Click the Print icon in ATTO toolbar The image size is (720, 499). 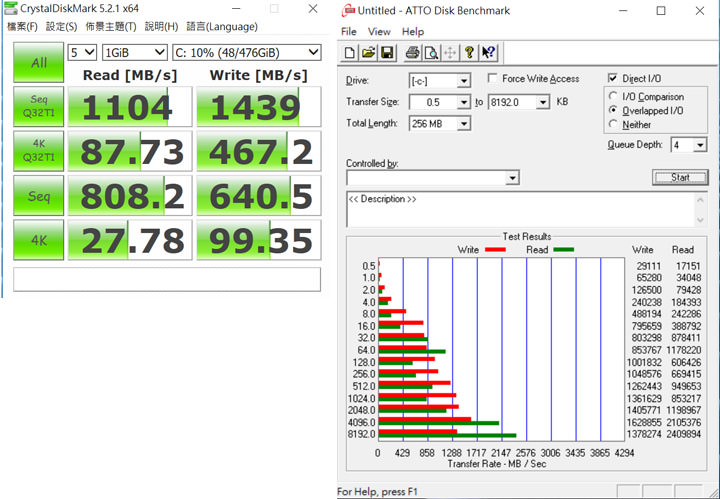point(411,52)
